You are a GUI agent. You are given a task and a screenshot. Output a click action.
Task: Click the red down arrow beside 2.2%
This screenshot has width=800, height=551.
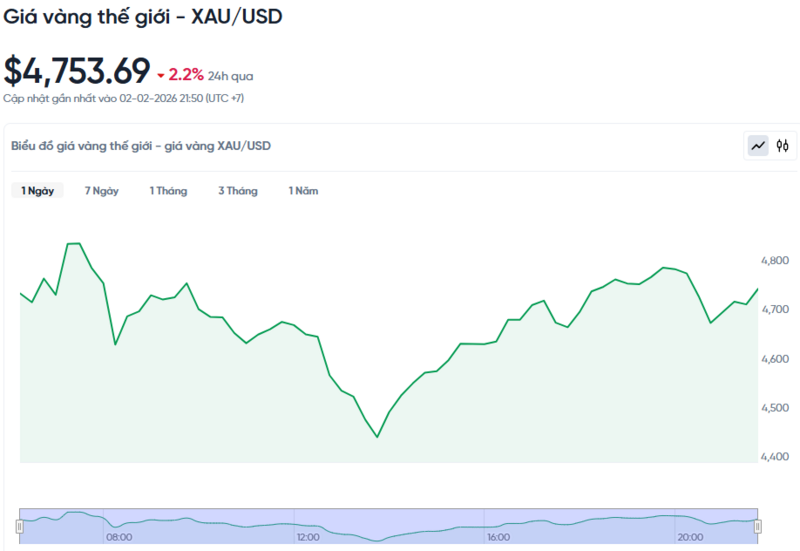click(x=160, y=75)
